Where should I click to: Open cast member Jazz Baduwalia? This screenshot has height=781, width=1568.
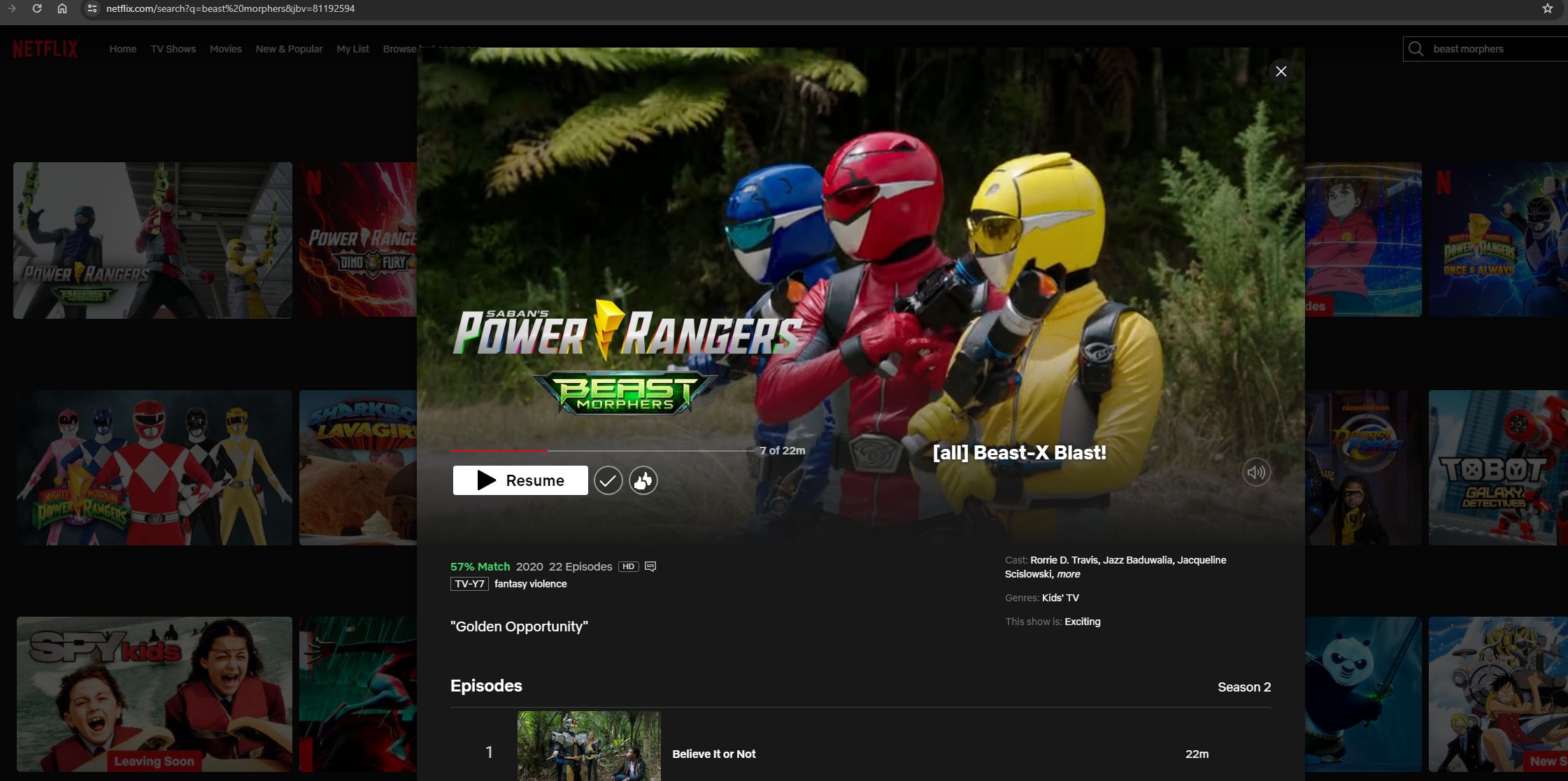(1137, 560)
